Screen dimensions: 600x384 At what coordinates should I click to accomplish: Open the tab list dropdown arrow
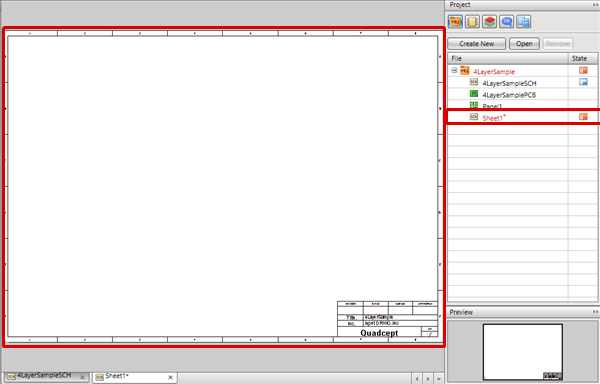(x=439, y=379)
